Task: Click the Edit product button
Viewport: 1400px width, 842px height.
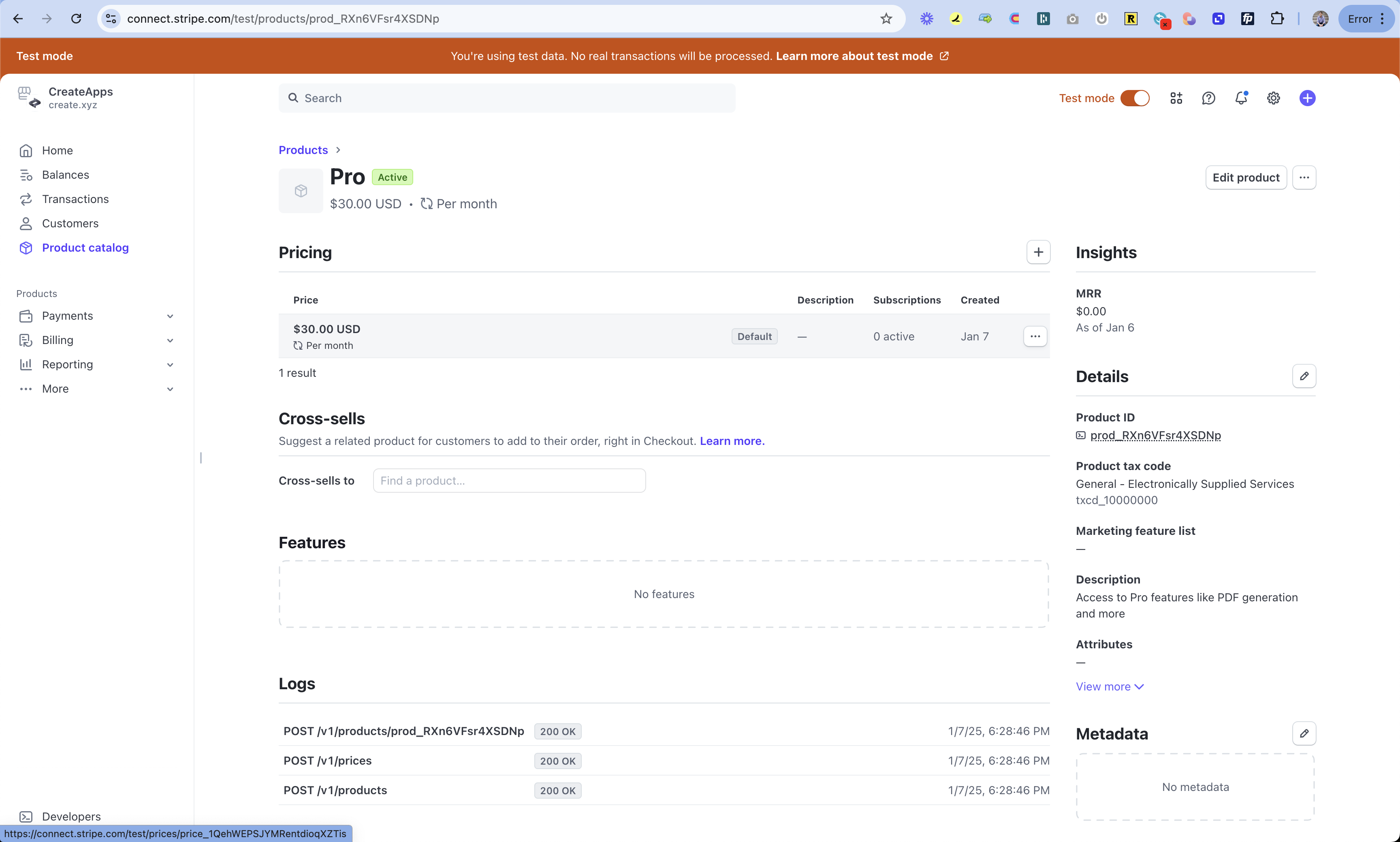Action: point(1245,177)
